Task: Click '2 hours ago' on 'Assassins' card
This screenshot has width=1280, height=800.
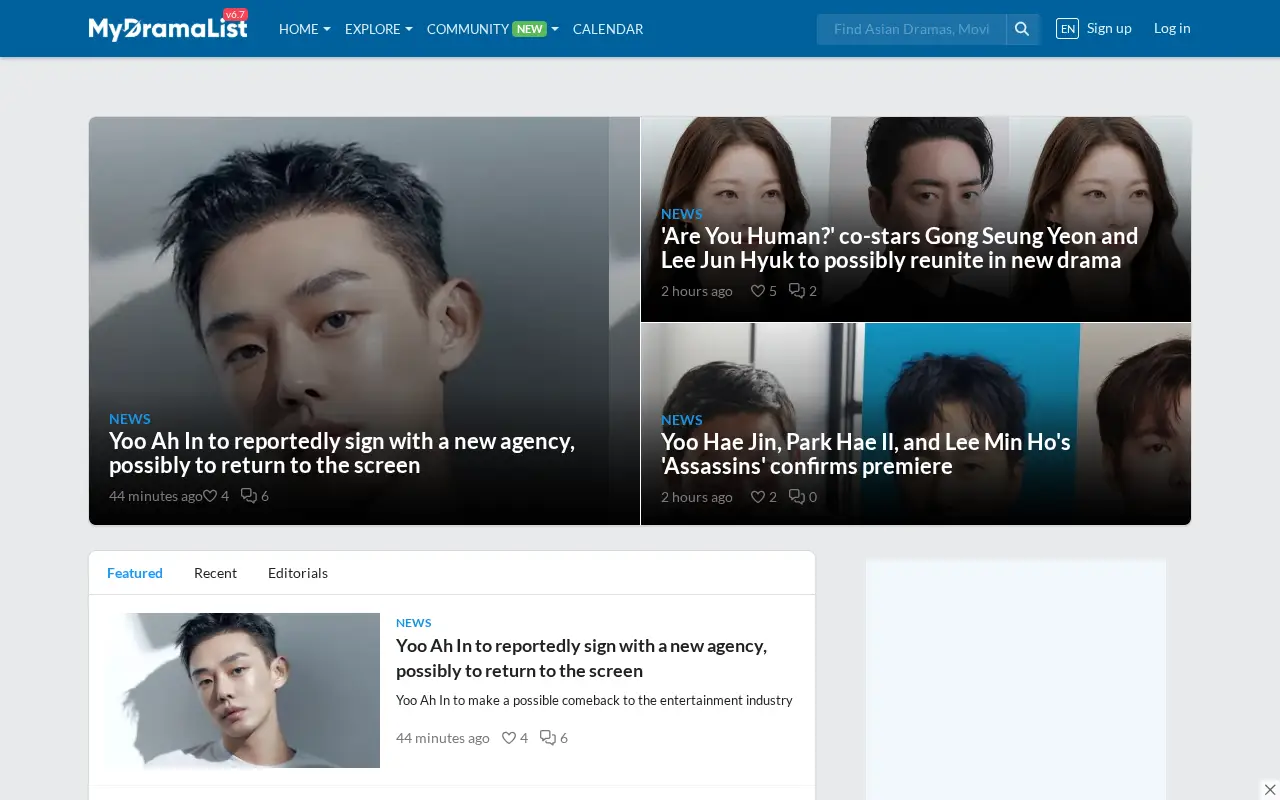Action: pyautogui.click(x=697, y=497)
